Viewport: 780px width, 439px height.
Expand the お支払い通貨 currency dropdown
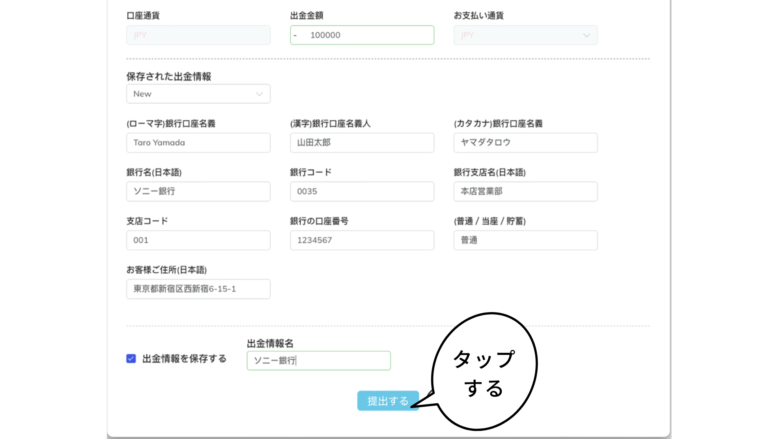525,35
